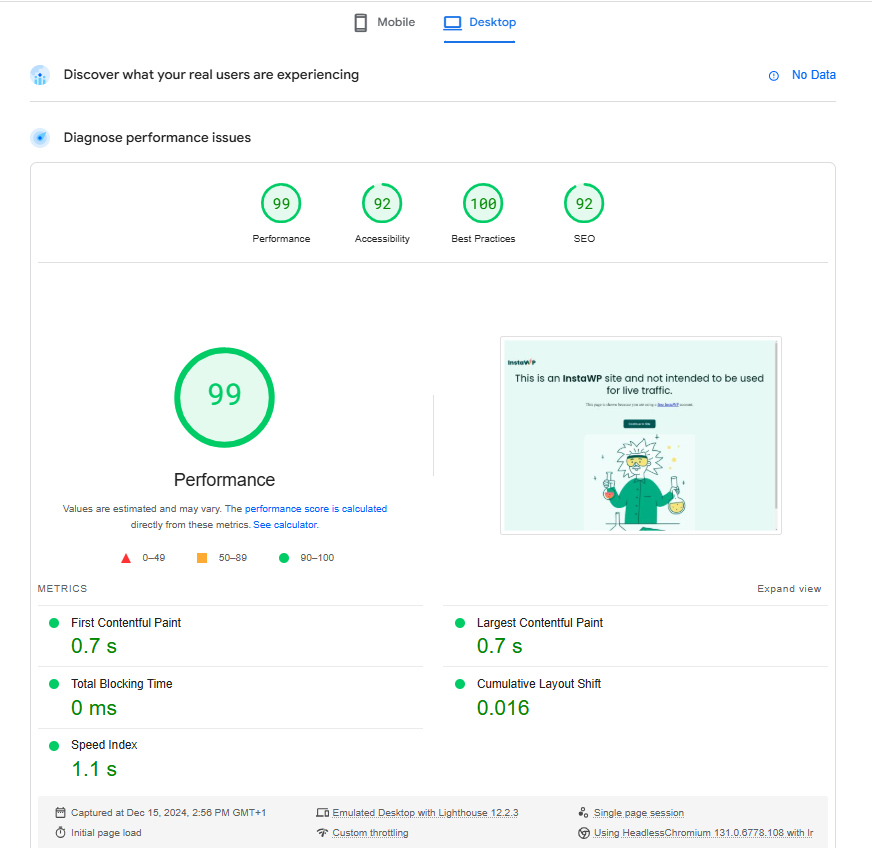The image size is (872, 848).
Task: Jump to the Best Practices score gauge
Action: pos(483,204)
